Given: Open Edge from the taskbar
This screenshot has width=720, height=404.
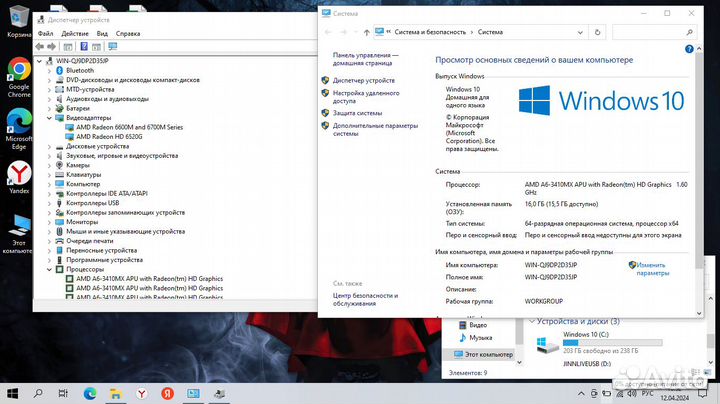Looking at the screenshot, I should (x=90, y=393).
